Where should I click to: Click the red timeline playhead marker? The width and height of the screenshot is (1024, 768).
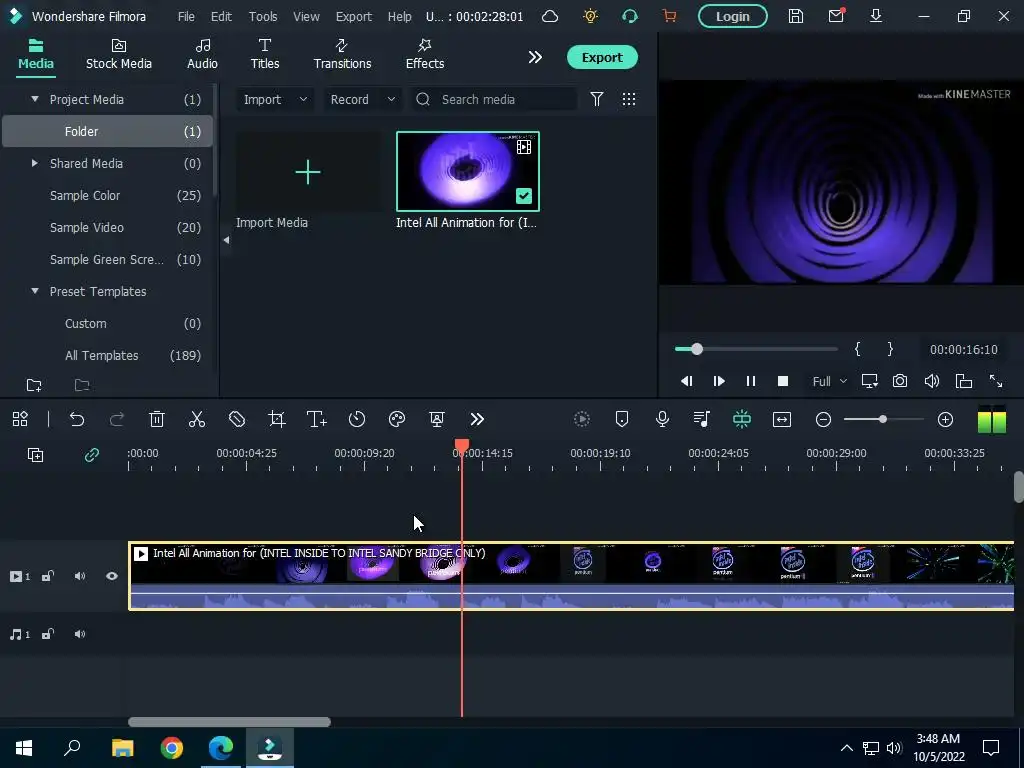point(462,446)
